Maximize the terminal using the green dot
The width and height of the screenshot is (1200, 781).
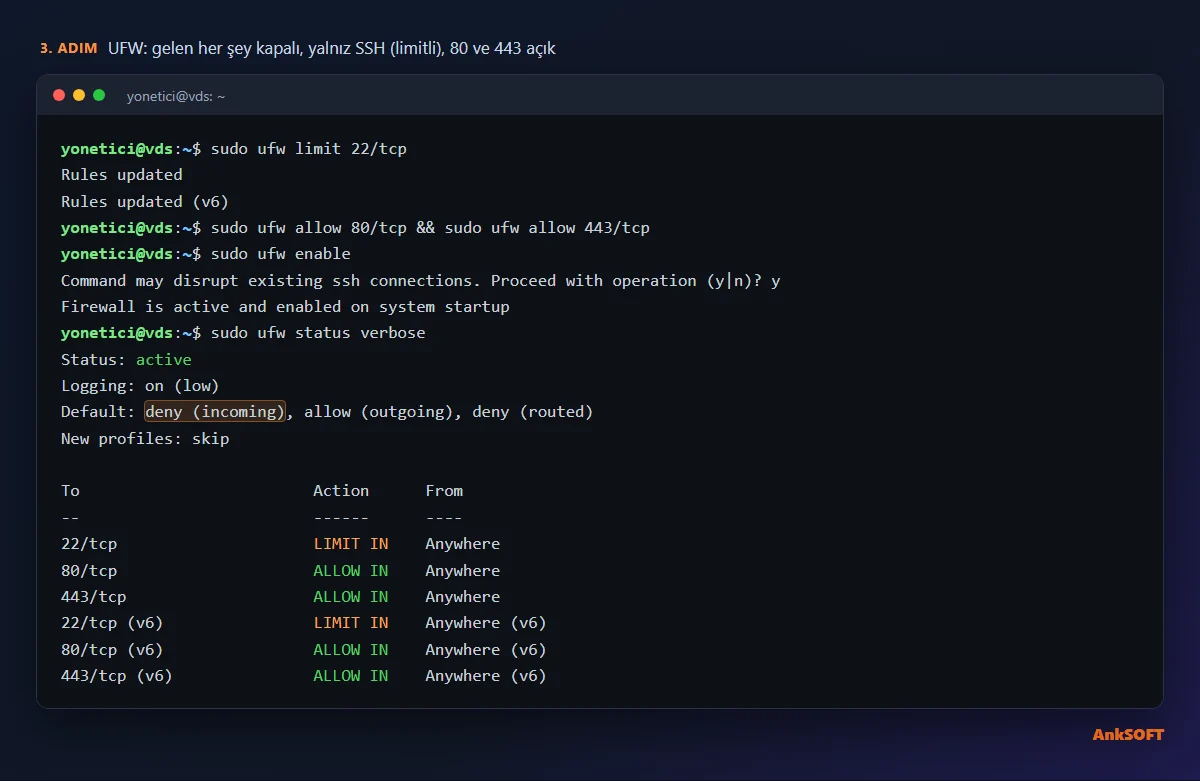point(99,95)
